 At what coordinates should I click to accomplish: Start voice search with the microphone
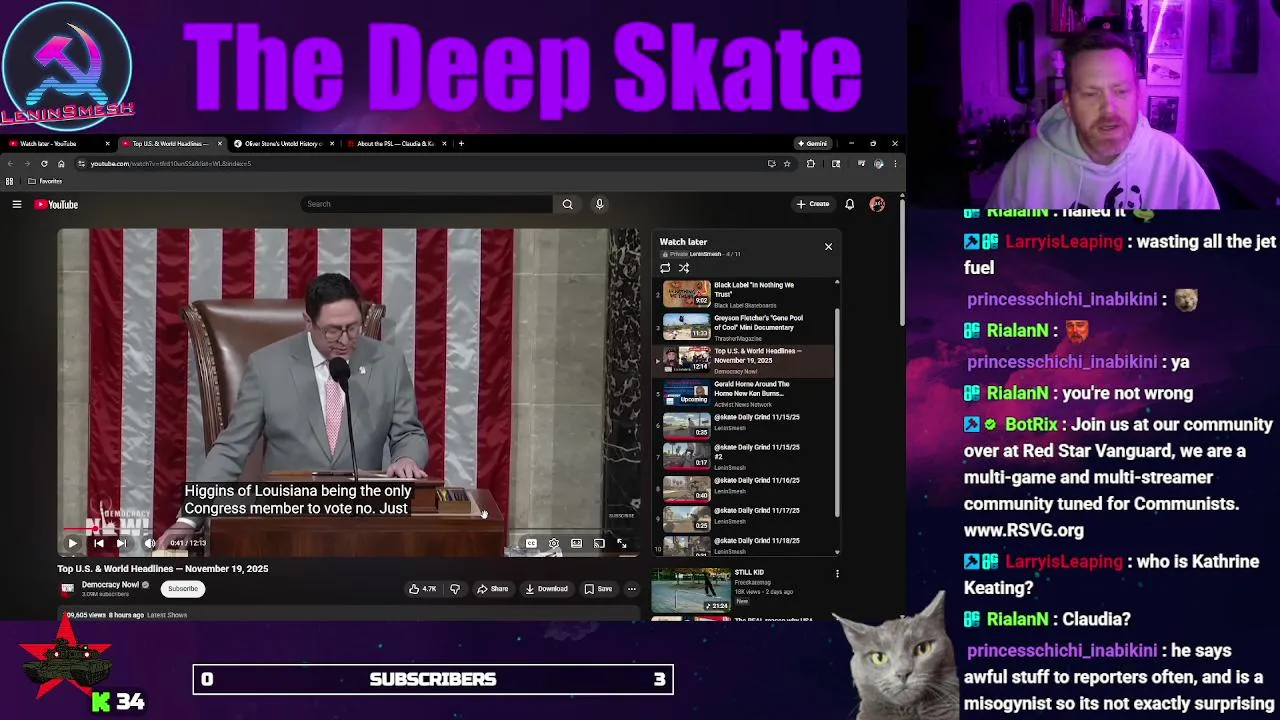pos(600,204)
